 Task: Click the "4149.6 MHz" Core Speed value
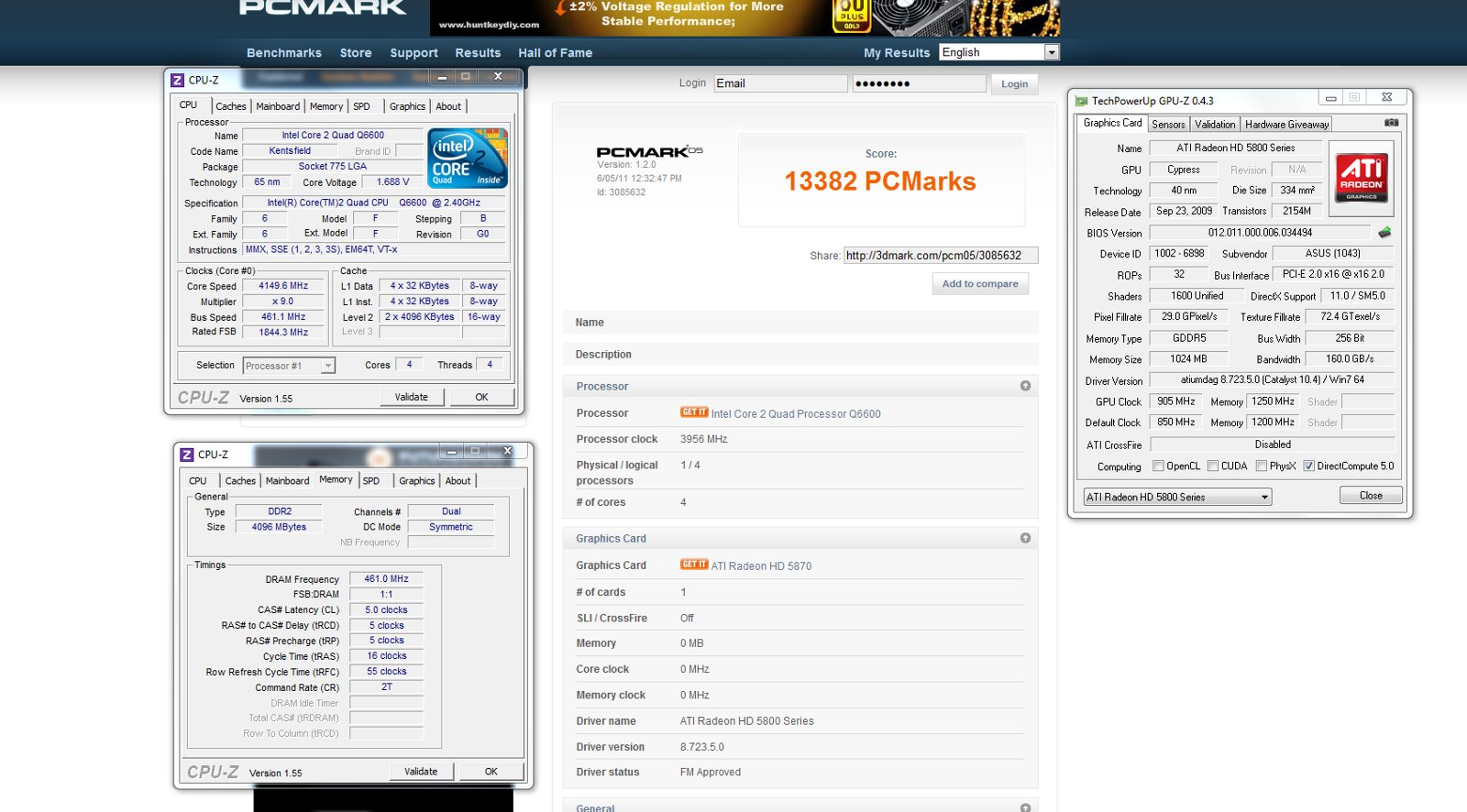click(x=283, y=286)
